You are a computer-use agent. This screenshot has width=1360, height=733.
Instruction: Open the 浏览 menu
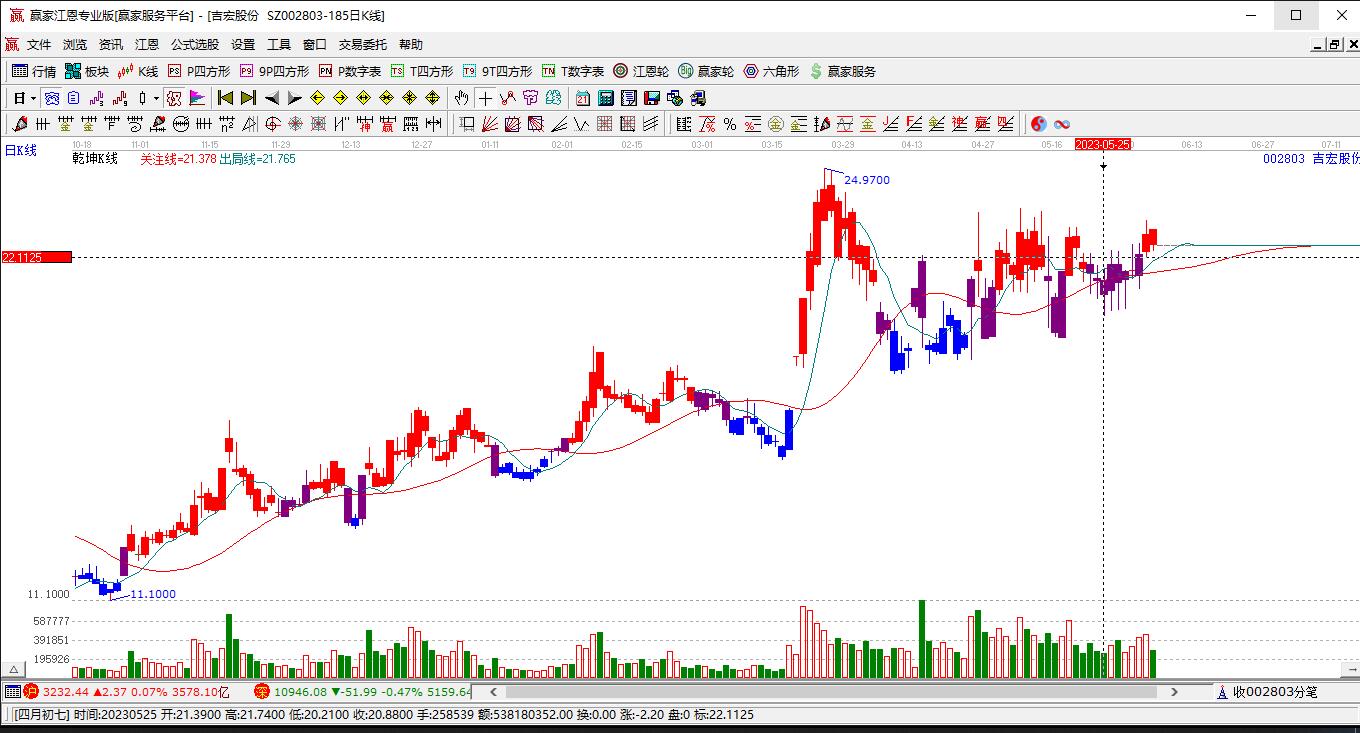(75, 45)
